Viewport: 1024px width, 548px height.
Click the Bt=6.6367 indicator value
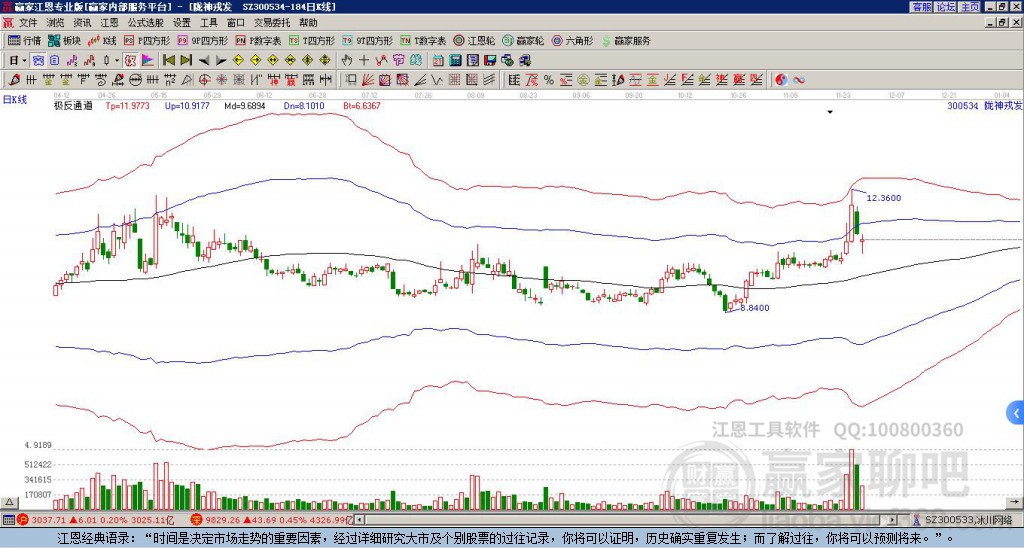[x=361, y=105]
